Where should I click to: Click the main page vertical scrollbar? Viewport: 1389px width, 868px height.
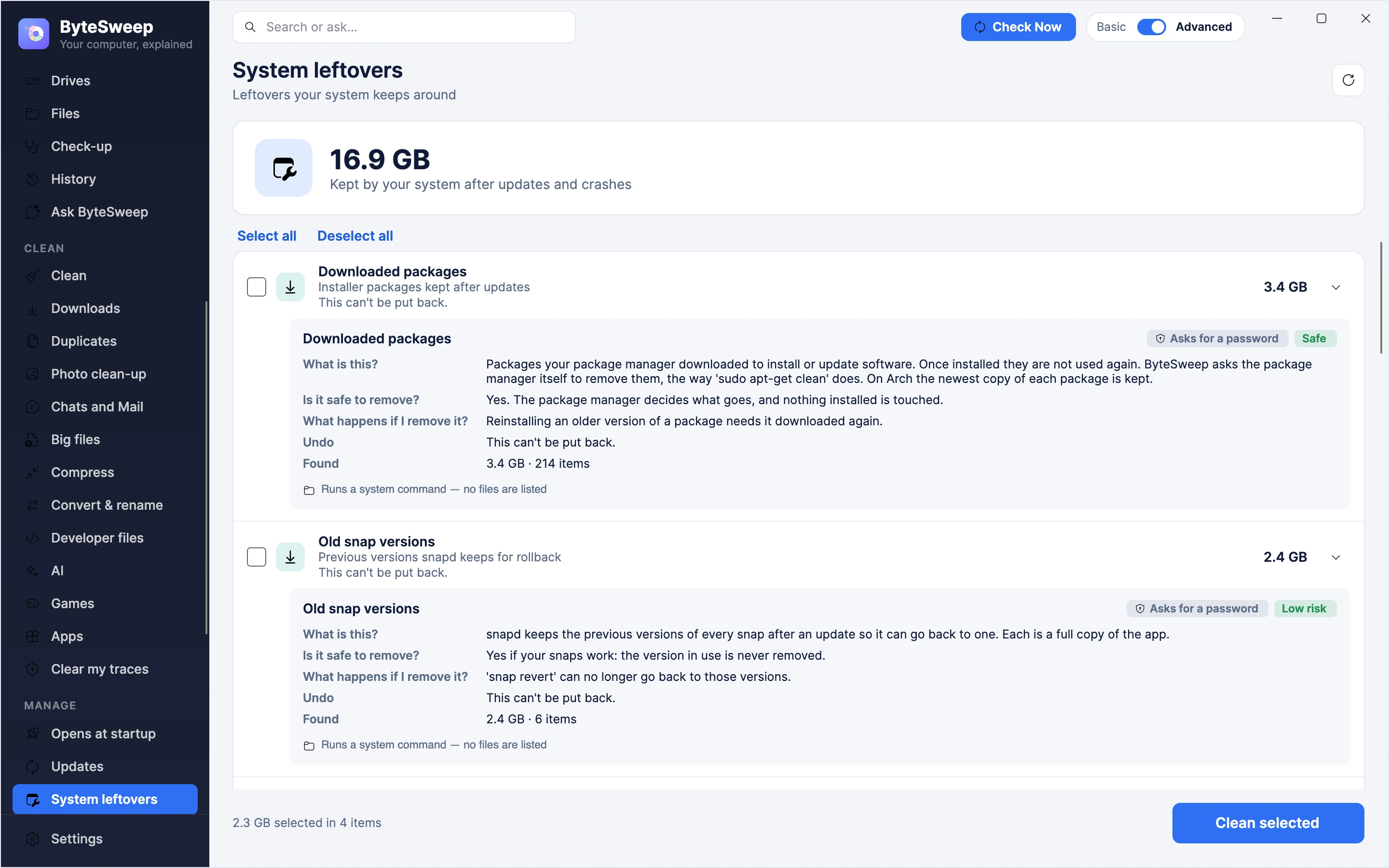[1380, 298]
